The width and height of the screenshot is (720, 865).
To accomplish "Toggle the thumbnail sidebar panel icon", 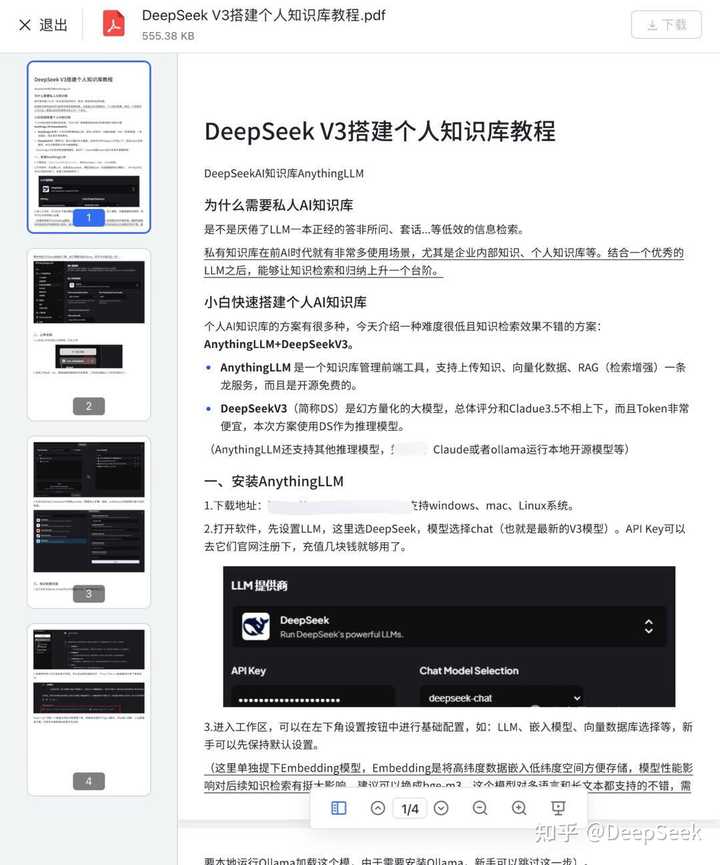I will coord(339,808).
